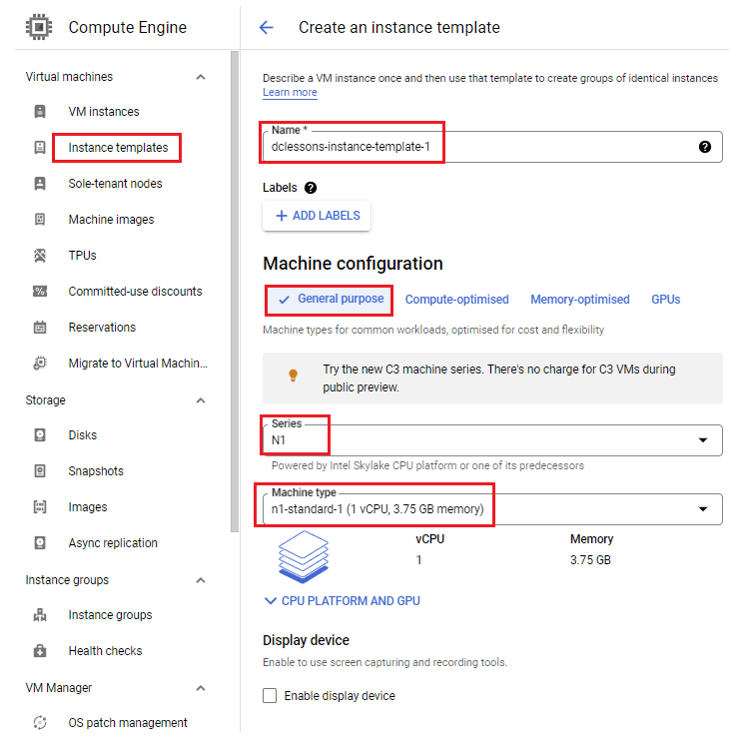
Task: Open the VM instances icon in sidebar
Action: (x=40, y=112)
